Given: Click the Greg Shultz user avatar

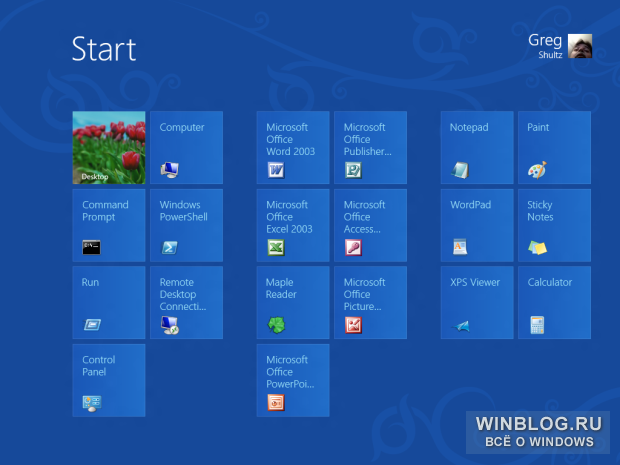Looking at the screenshot, I should point(580,46).
